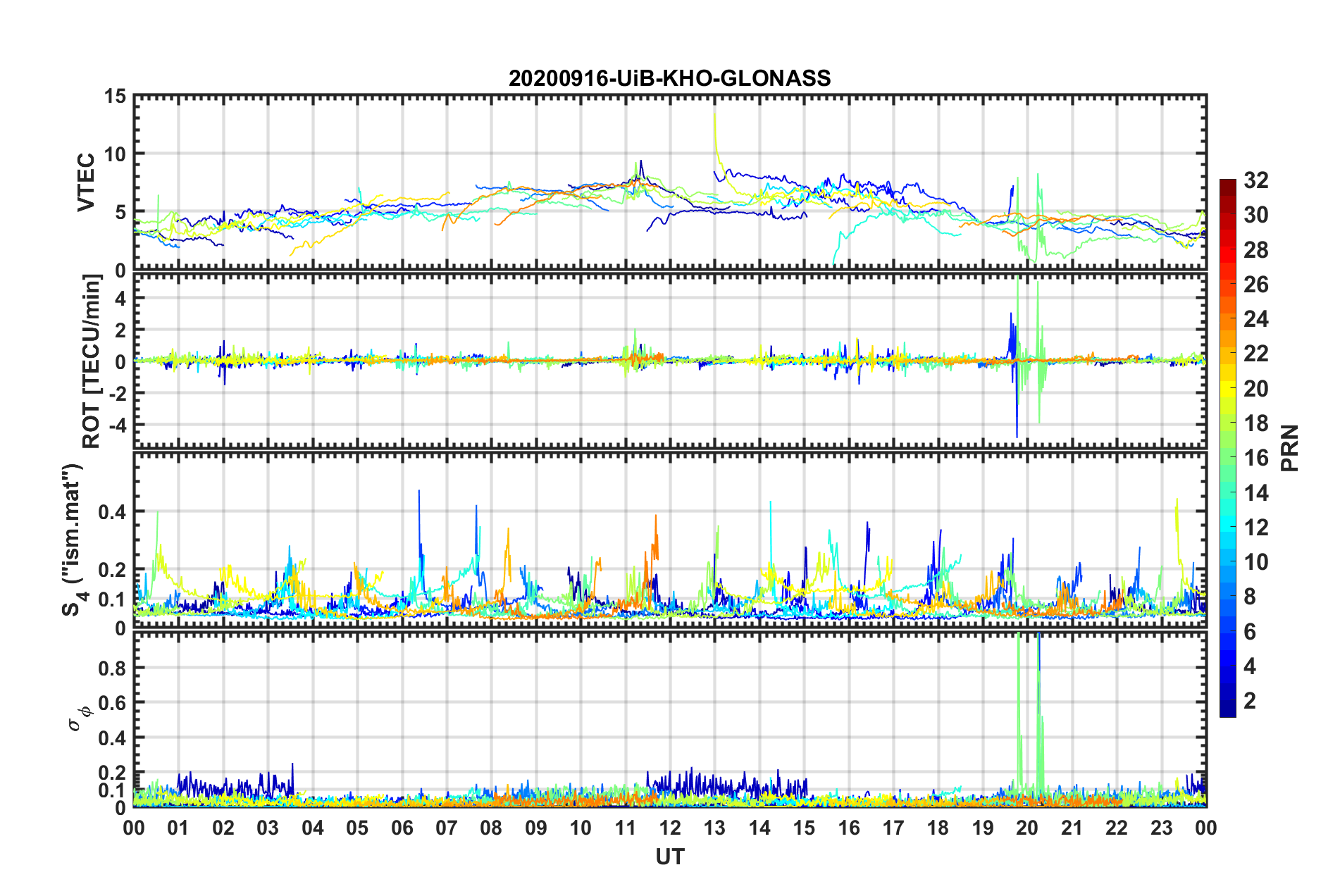
Task: Click UT axis tick 06
Action: click(x=402, y=828)
